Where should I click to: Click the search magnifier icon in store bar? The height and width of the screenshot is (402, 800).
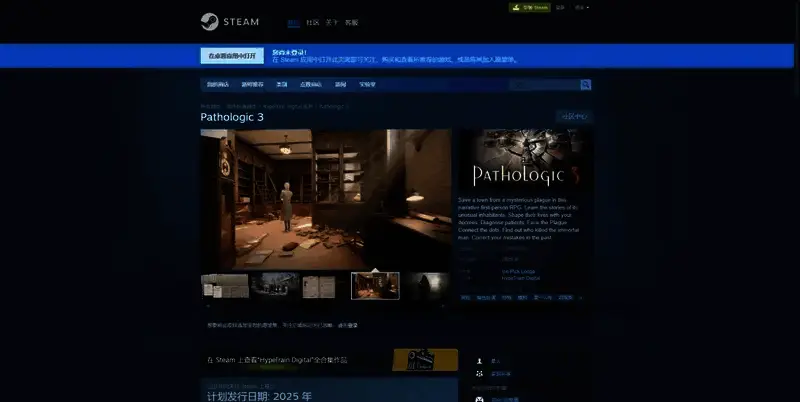pyautogui.click(x=586, y=85)
